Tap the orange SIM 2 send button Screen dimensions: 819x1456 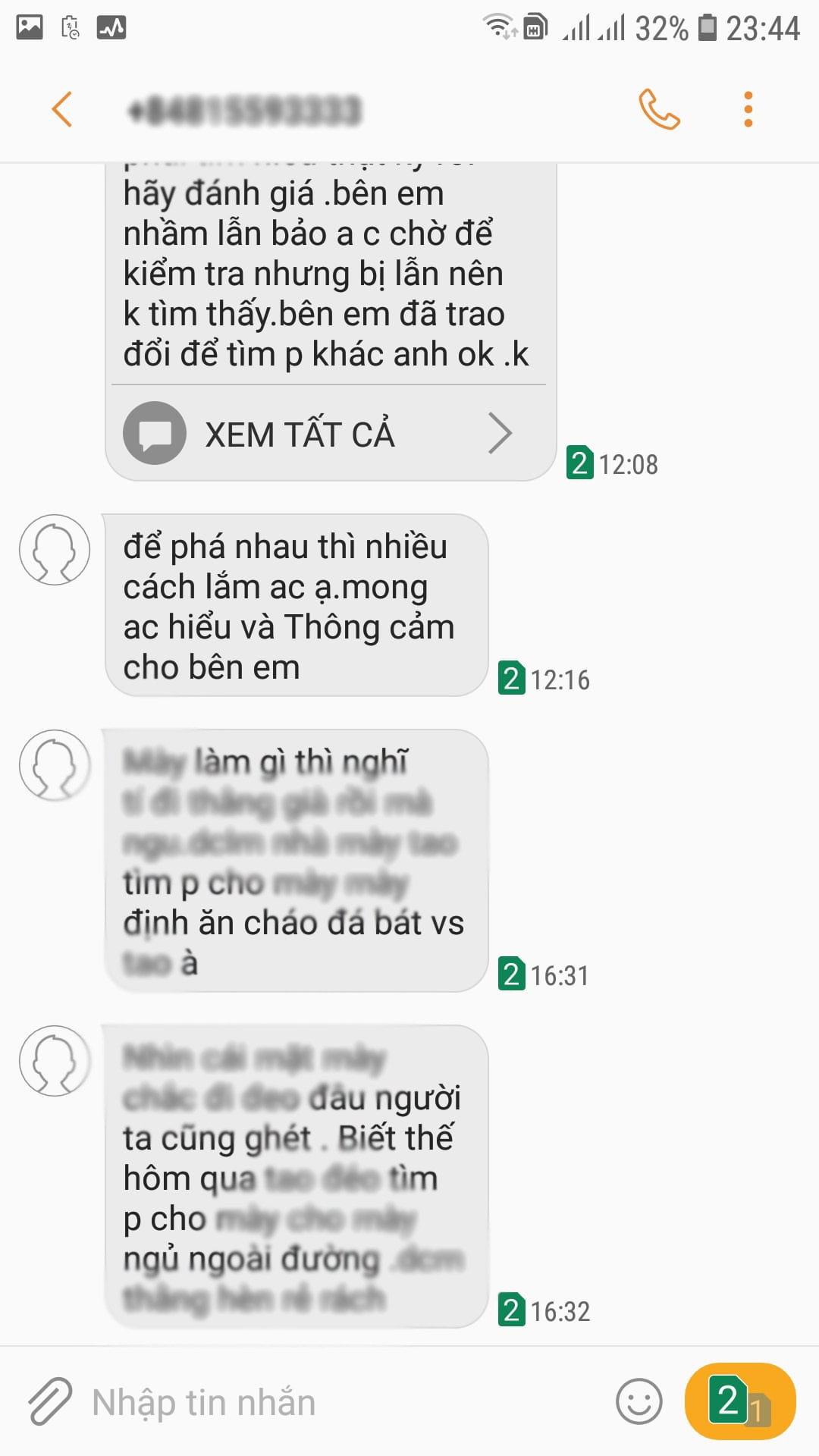pyautogui.click(x=740, y=1401)
